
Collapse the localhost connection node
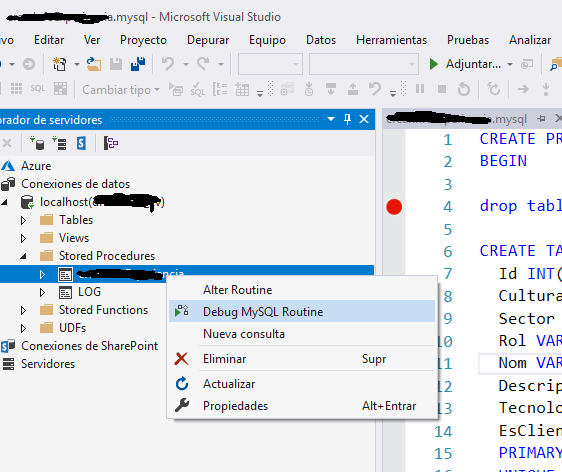point(5,202)
